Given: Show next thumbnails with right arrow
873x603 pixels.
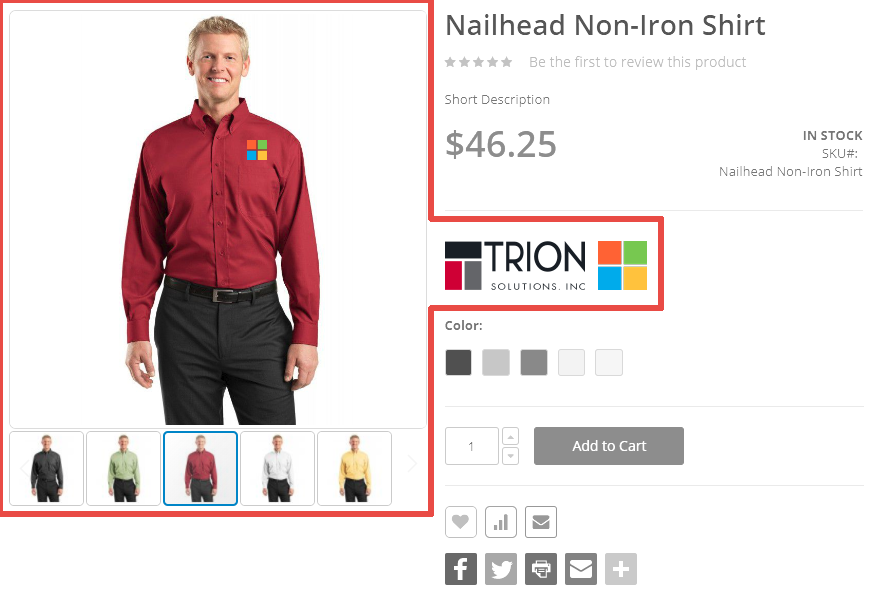Looking at the screenshot, I should pyautogui.click(x=412, y=463).
